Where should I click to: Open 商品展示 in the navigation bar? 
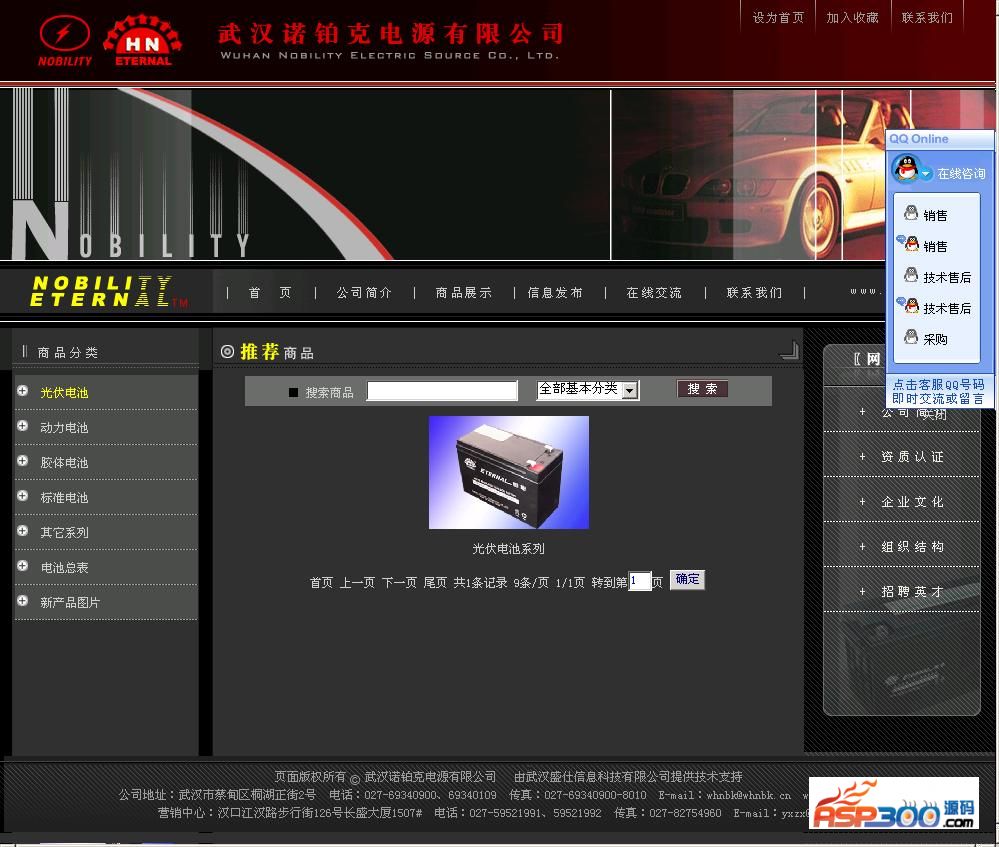click(464, 293)
